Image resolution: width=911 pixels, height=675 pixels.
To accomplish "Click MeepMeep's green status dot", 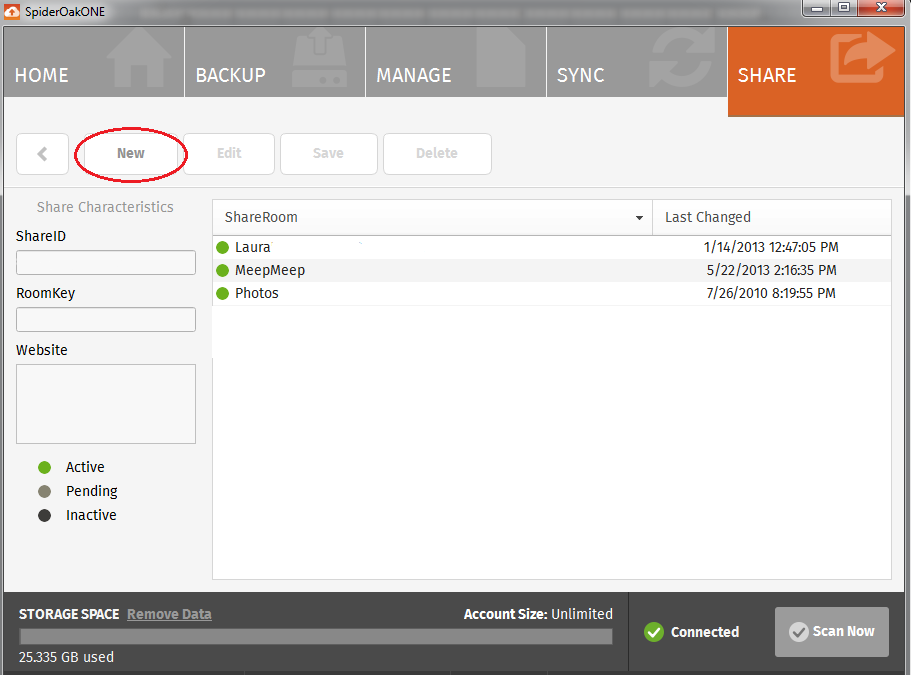I will pyautogui.click(x=223, y=270).
